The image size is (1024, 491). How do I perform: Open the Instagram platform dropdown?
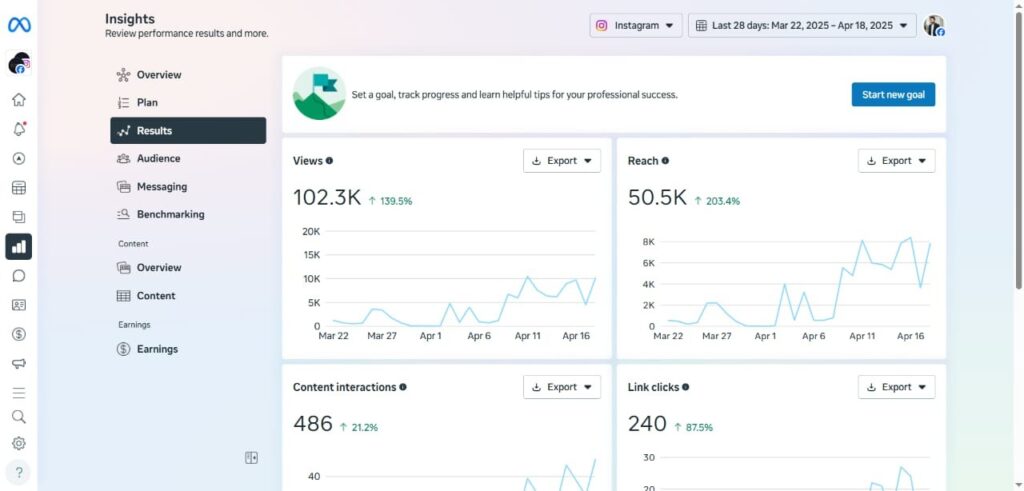[x=636, y=26]
